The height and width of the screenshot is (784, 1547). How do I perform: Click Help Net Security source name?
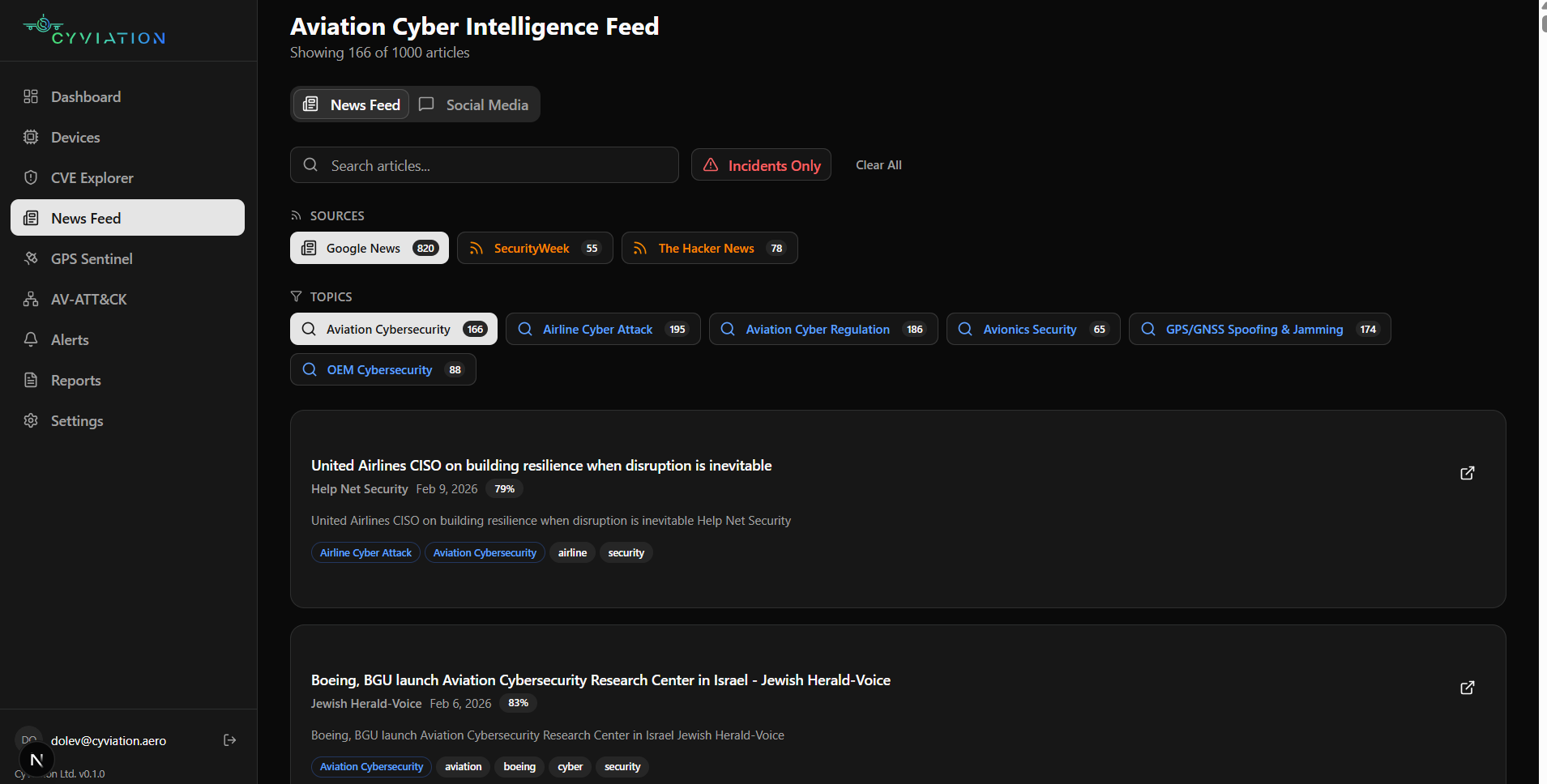[x=360, y=489]
